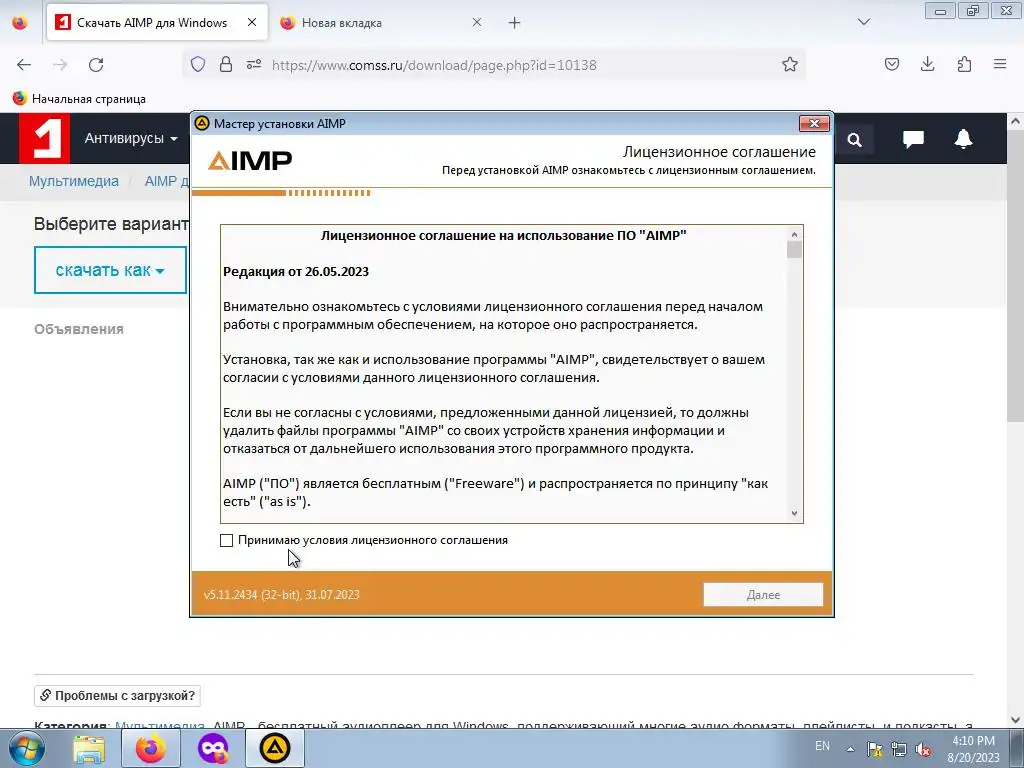The height and width of the screenshot is (768, 1024).
Task: Click the Firefox View icon in tab bar
Action: (20, 23)
